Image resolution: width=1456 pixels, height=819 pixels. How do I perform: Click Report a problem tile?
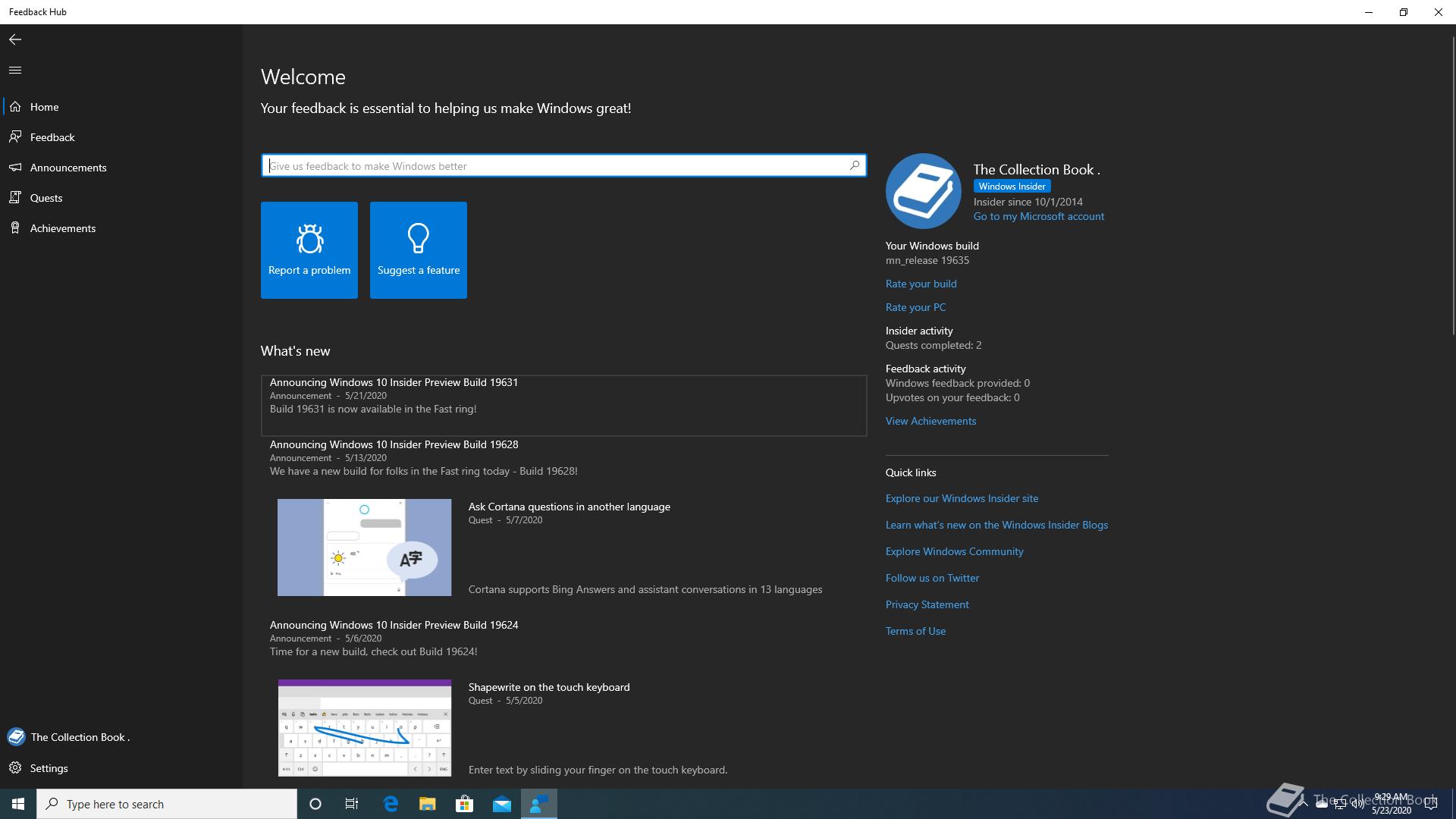click(309, 250)
